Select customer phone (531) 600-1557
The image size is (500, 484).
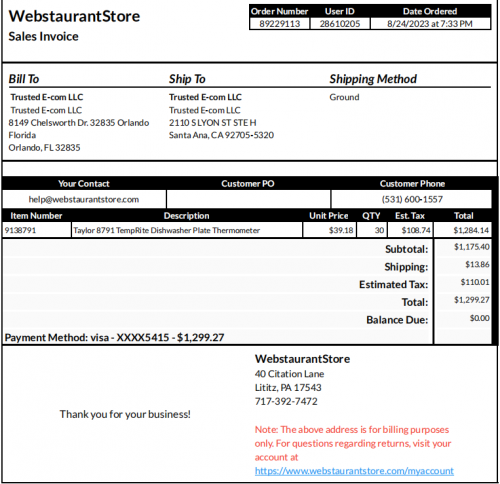tap(412, 199)
